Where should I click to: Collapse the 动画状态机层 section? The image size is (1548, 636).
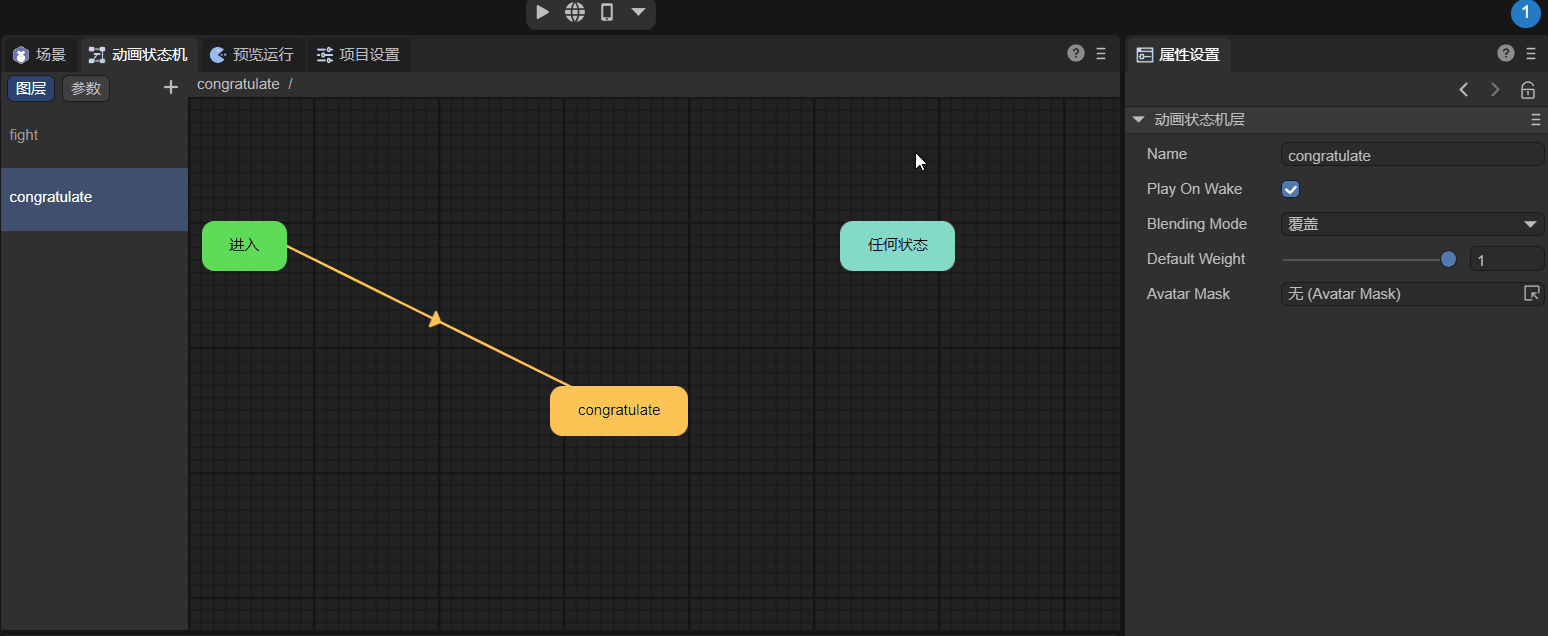point(1138,120)
